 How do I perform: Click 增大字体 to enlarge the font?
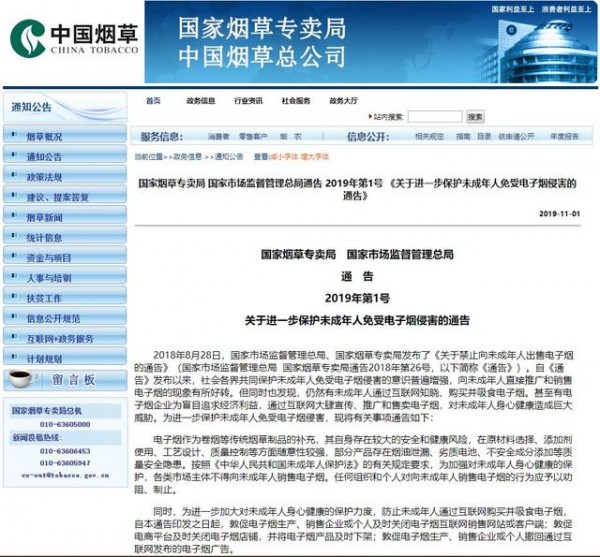315,157
